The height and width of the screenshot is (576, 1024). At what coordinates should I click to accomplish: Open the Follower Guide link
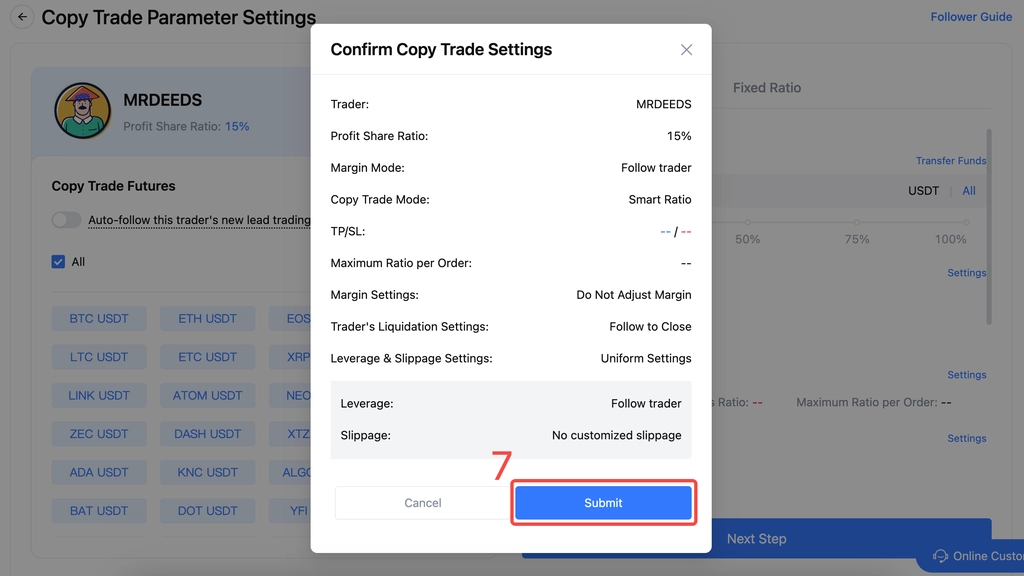[970, 17]
